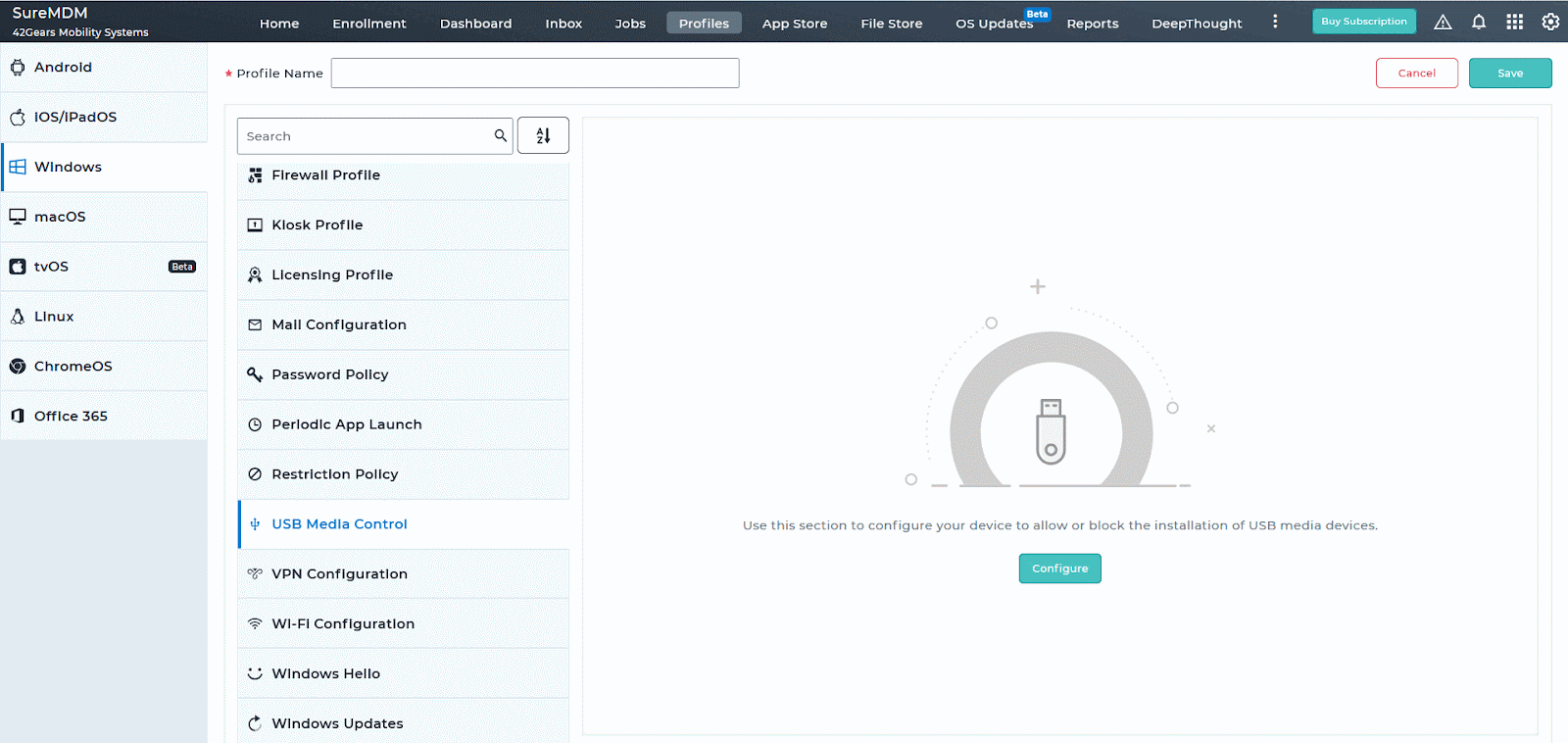Open the Android platform icon
The image size is (1568, 743).
click(18, 68)
